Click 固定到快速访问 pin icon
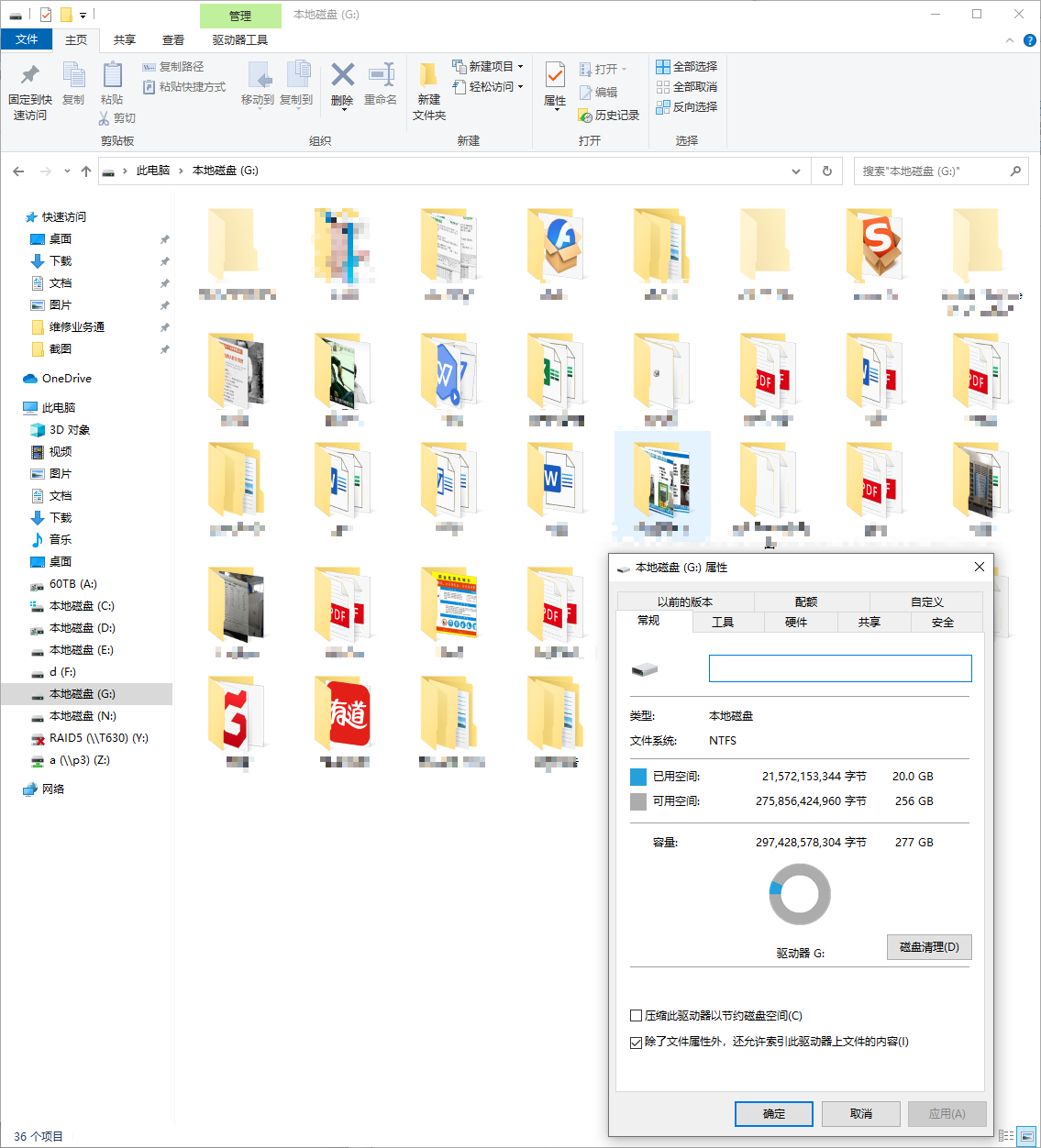Screen dimensions: 1041x1148 click(x=30, y=76)
